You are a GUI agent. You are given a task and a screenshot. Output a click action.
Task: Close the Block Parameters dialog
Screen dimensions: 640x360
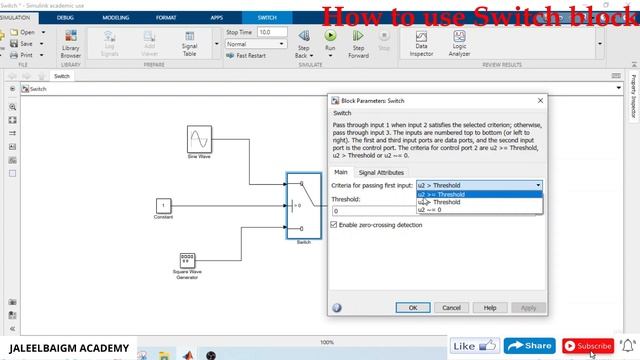tap(540, 100)
